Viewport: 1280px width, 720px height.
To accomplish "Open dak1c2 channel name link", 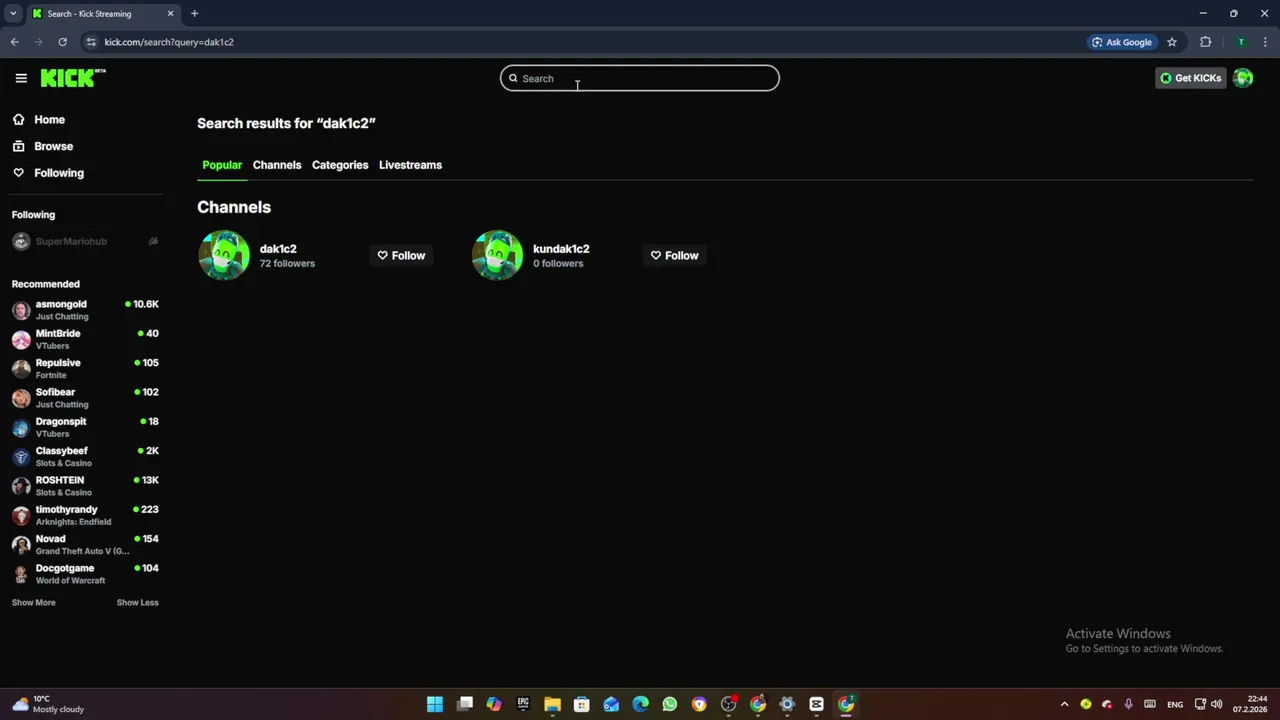I will (278, 249).
